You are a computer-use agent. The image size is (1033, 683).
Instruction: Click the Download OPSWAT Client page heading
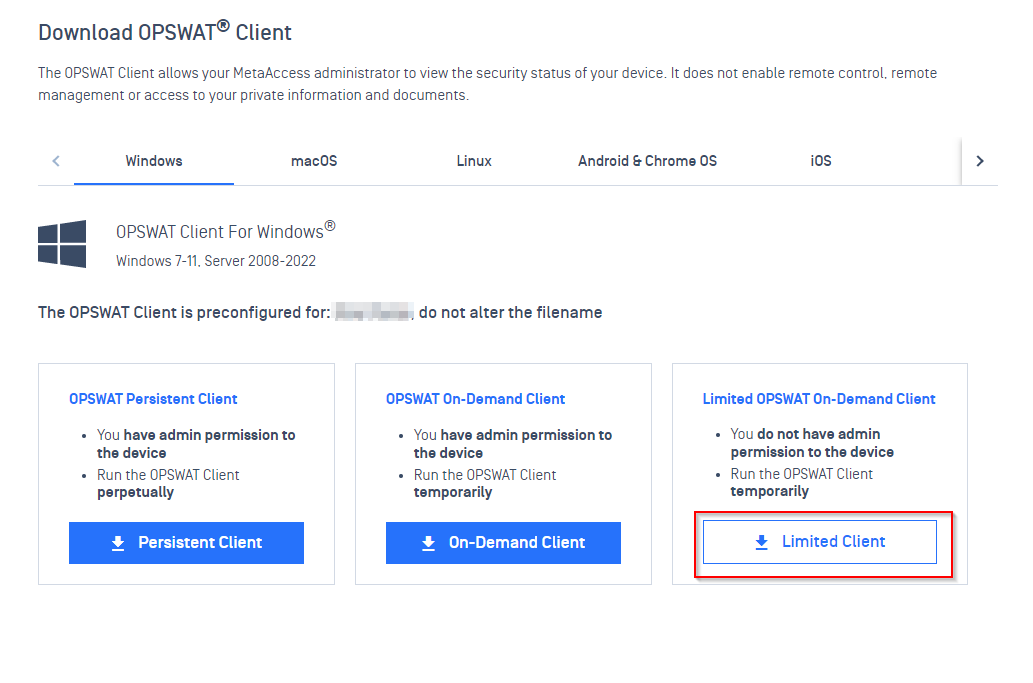165,32
